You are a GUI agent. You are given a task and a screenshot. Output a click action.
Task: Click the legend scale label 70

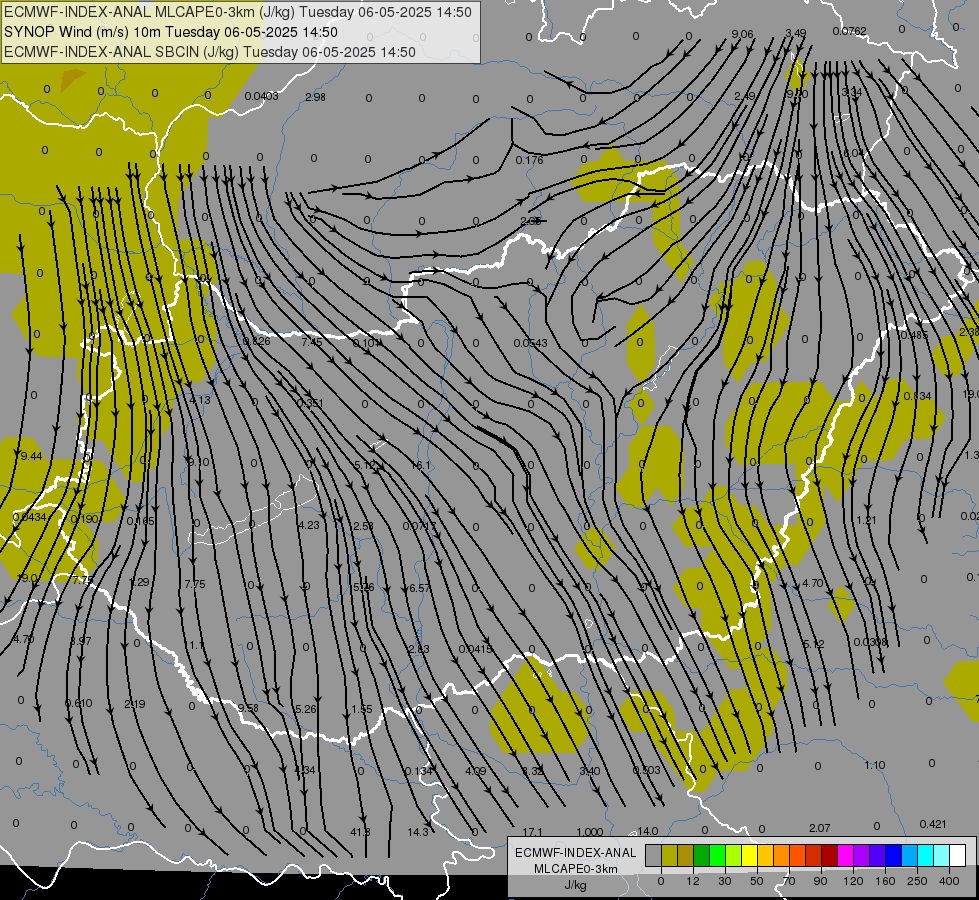coord(789,881)
